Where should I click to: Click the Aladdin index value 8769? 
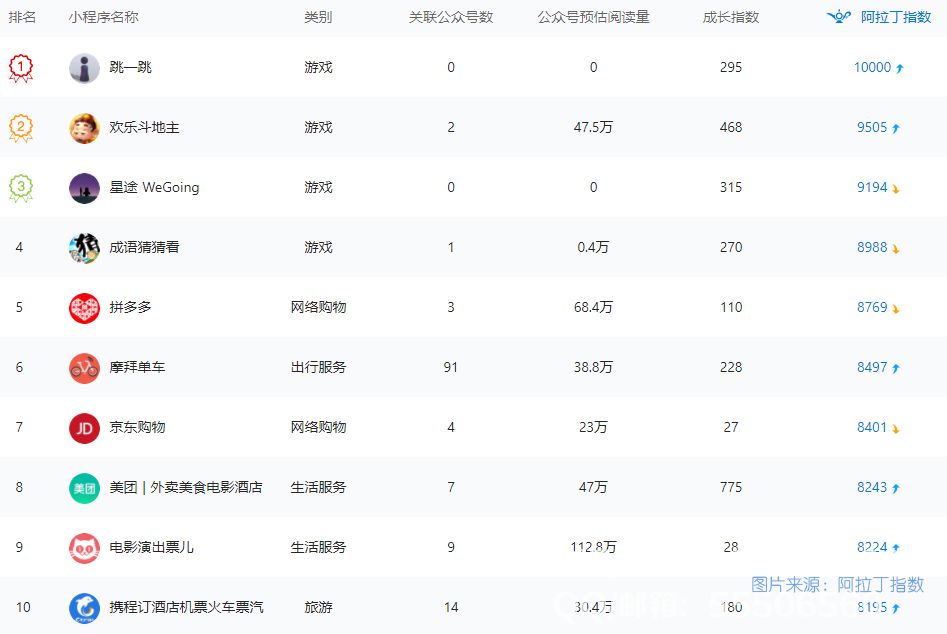click(x=872, y=307)
